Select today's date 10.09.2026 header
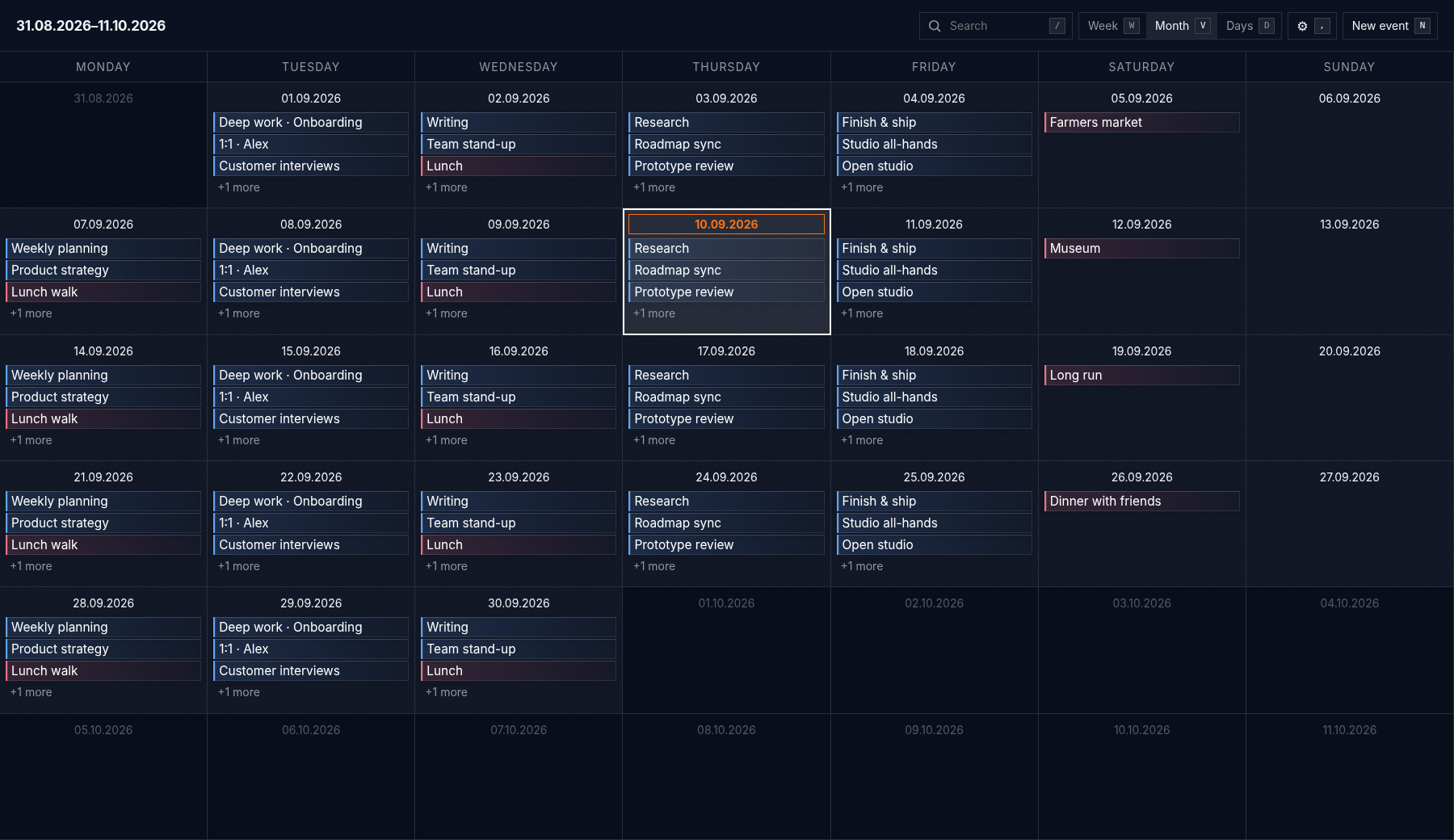Viewport: 1454px width, 840px height. (726, 225)
